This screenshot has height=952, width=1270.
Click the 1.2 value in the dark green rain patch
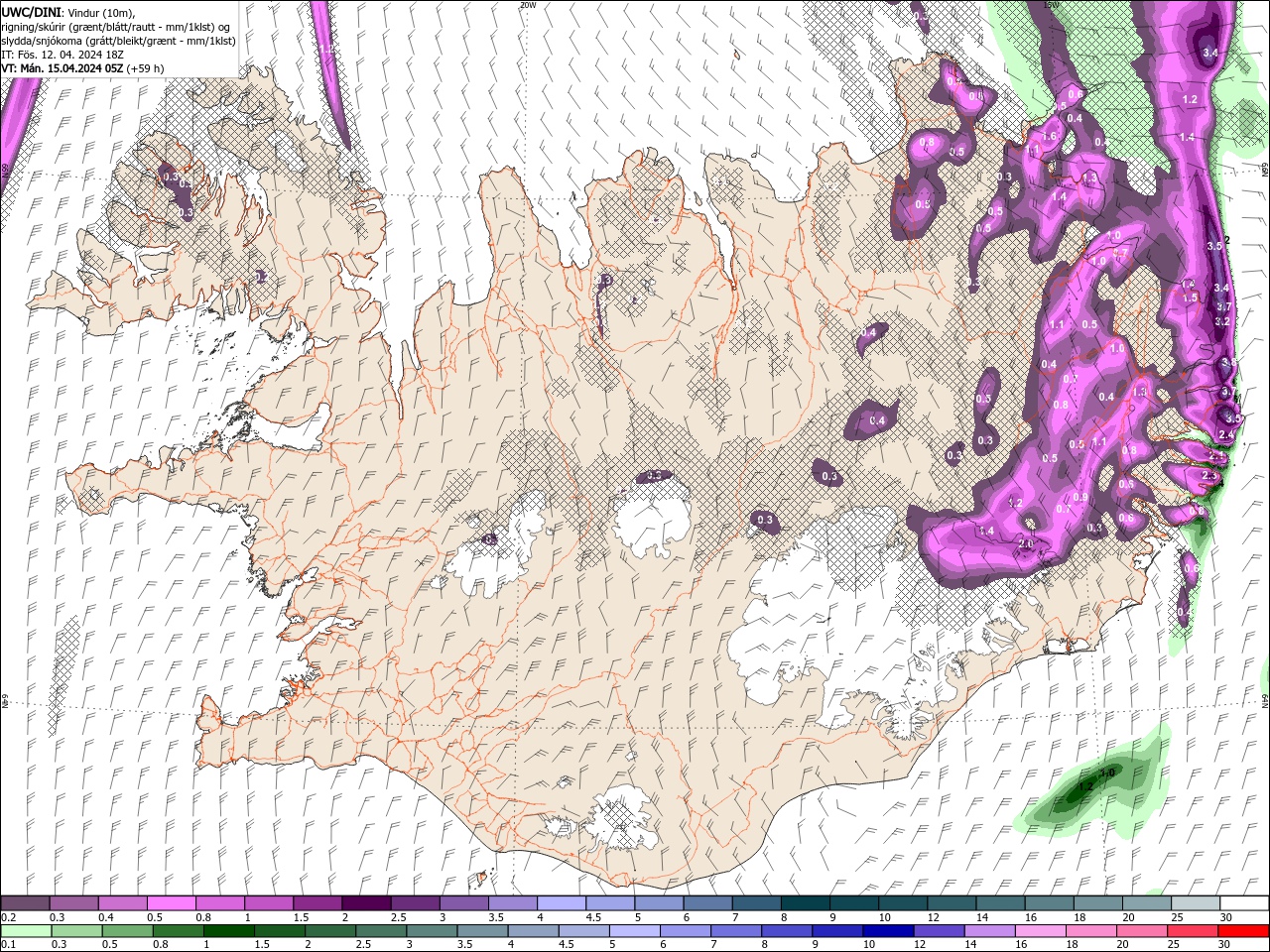click(x=1084, y=786)
